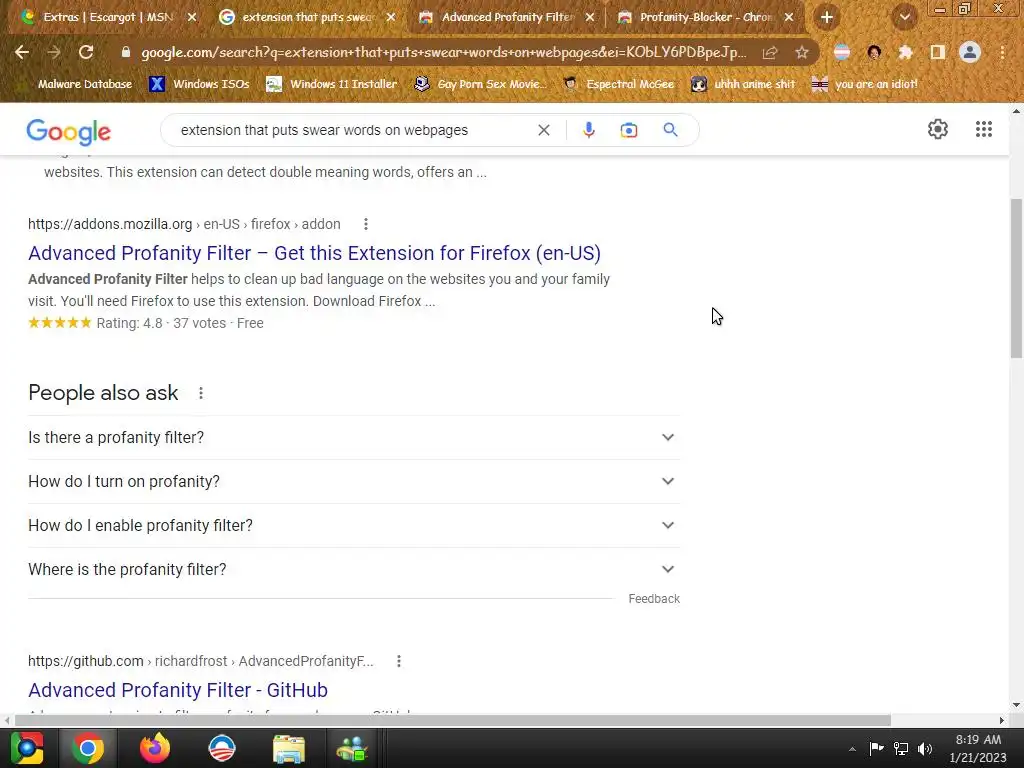The width and height of the screenshot is (1024, 768).
Task: Close the Profanity-Blocker tab
Action: point(789,18)
